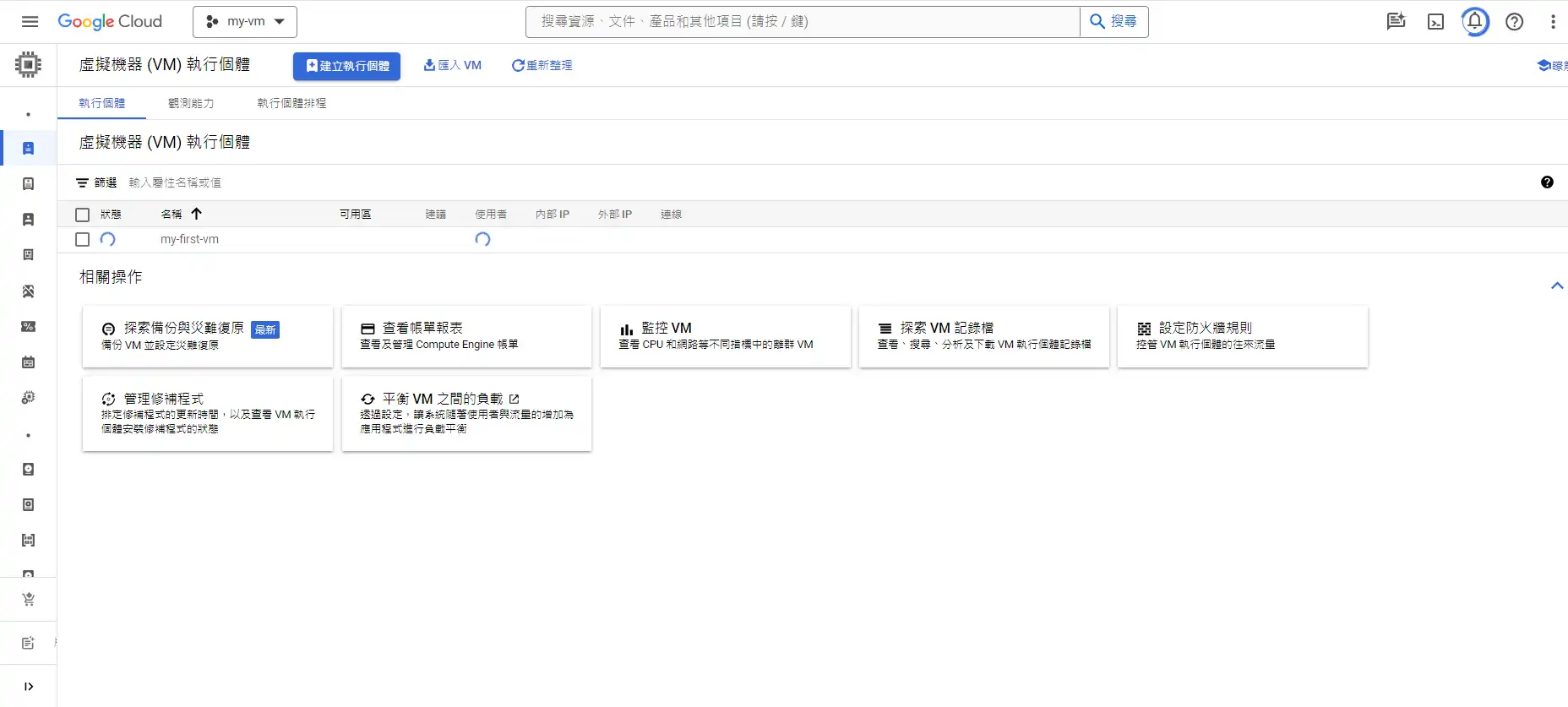Screen dimensions: 1568x707
Task: Open the main navigation hamburger menu
Action: [x=30, y=22]
